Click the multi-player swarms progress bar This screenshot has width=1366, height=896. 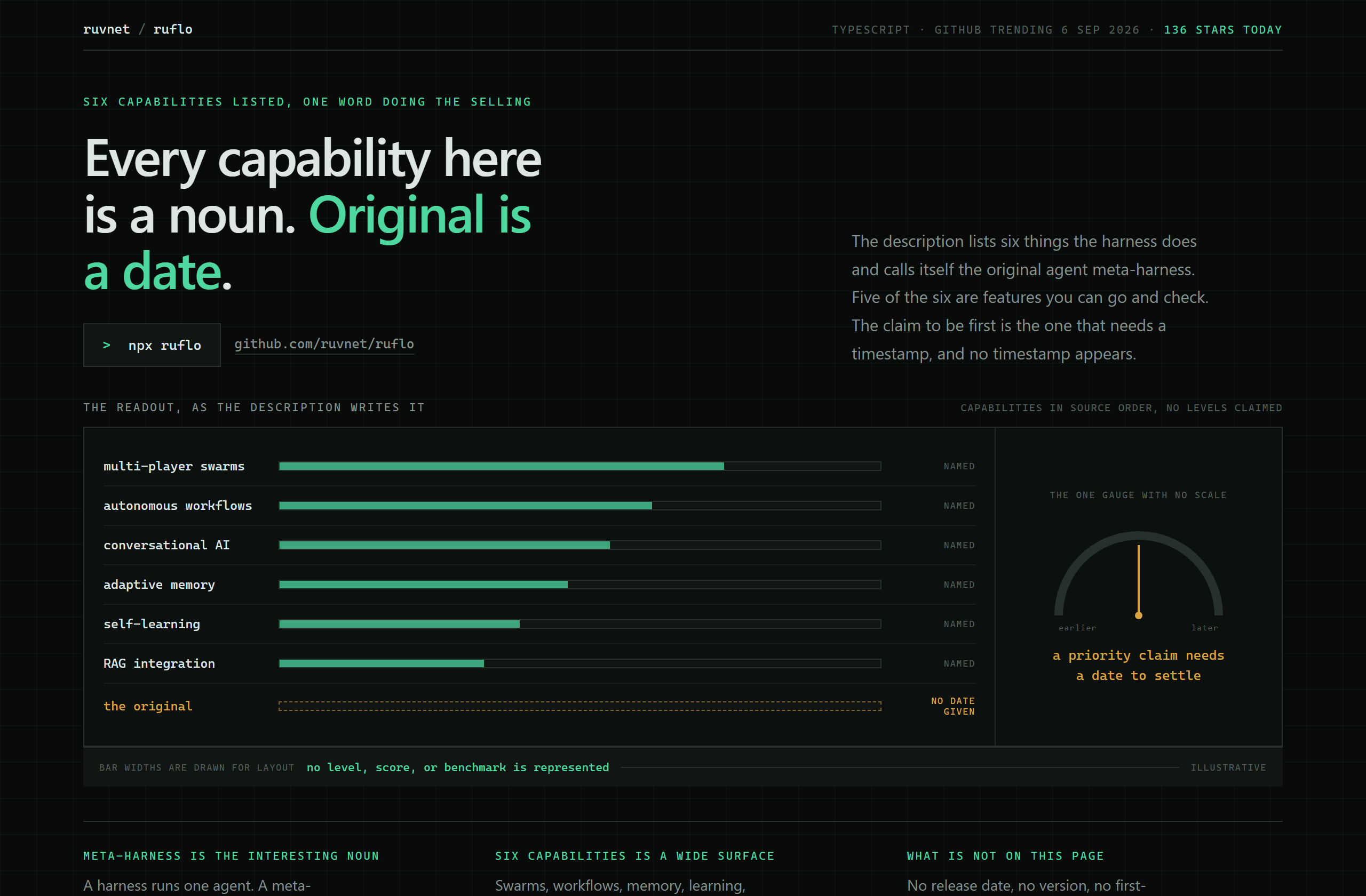point(579,466)
